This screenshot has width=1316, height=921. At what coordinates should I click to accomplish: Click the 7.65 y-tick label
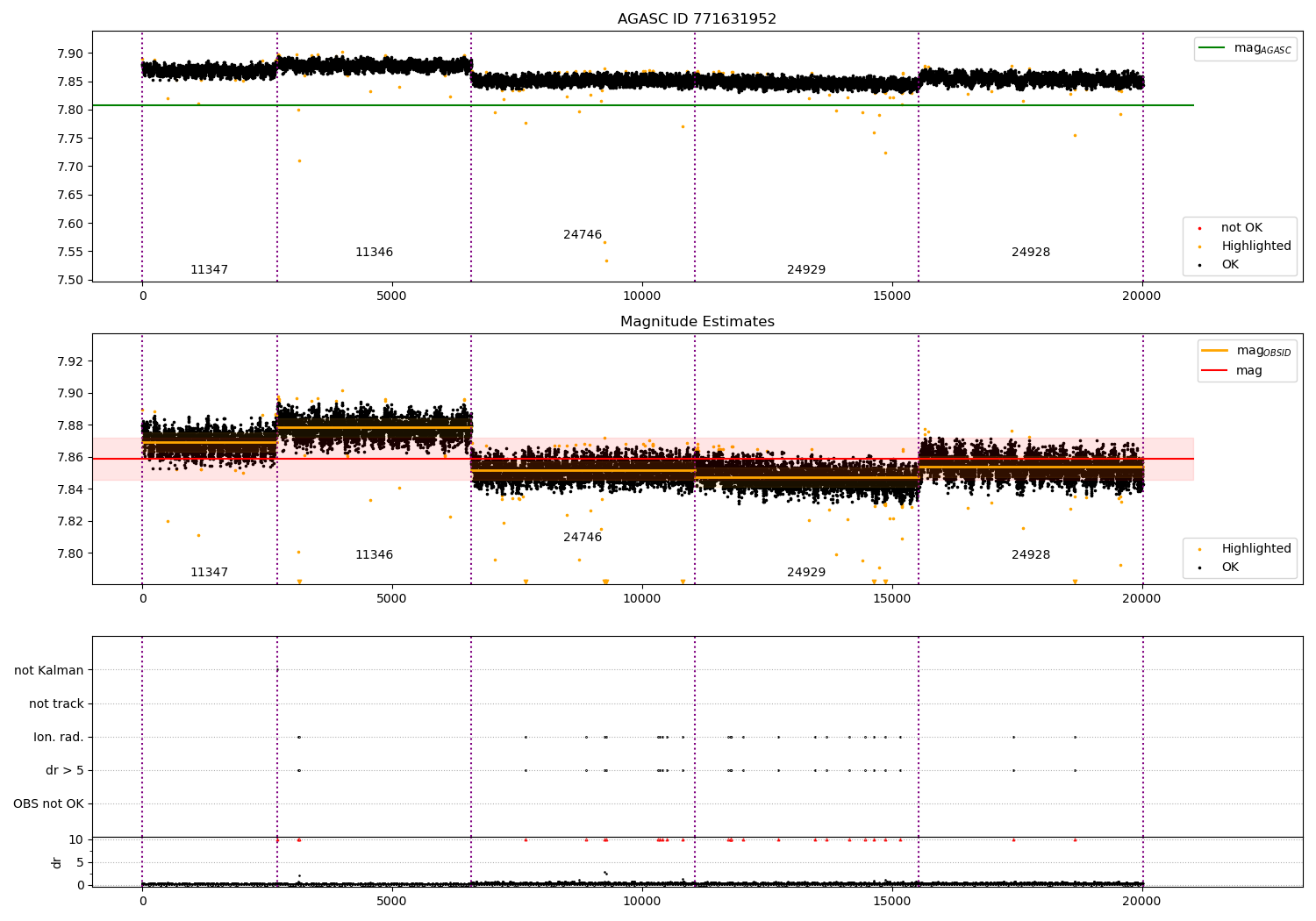tap(70, 196)
